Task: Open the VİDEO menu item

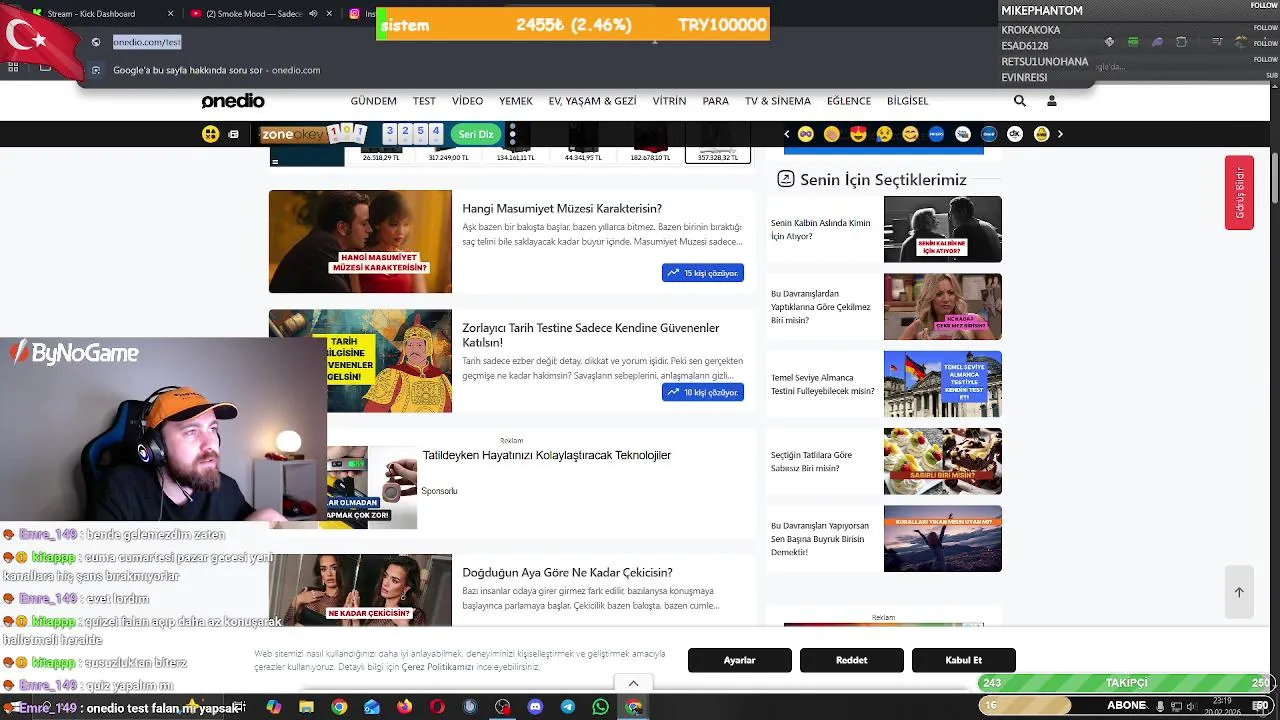Action: (467, 101)
